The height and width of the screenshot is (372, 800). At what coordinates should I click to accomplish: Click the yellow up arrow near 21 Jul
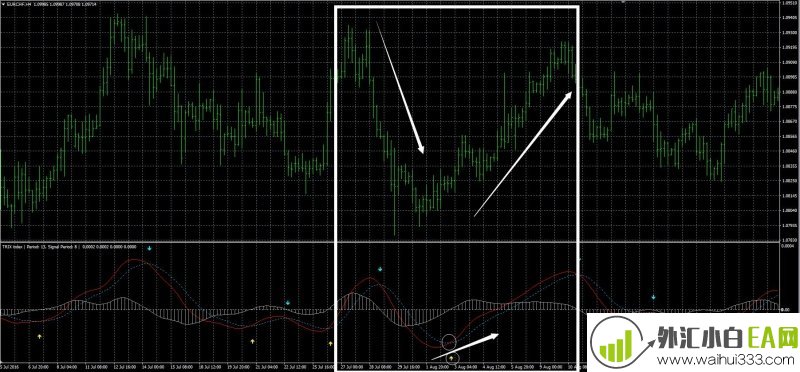point(252,340)
